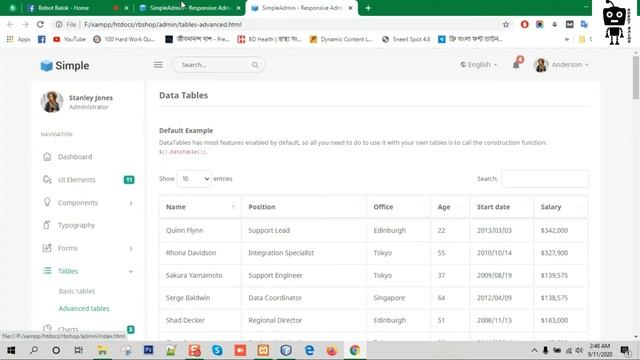
Task: Click the table Search input field
Action: click(x=545, y=179)
